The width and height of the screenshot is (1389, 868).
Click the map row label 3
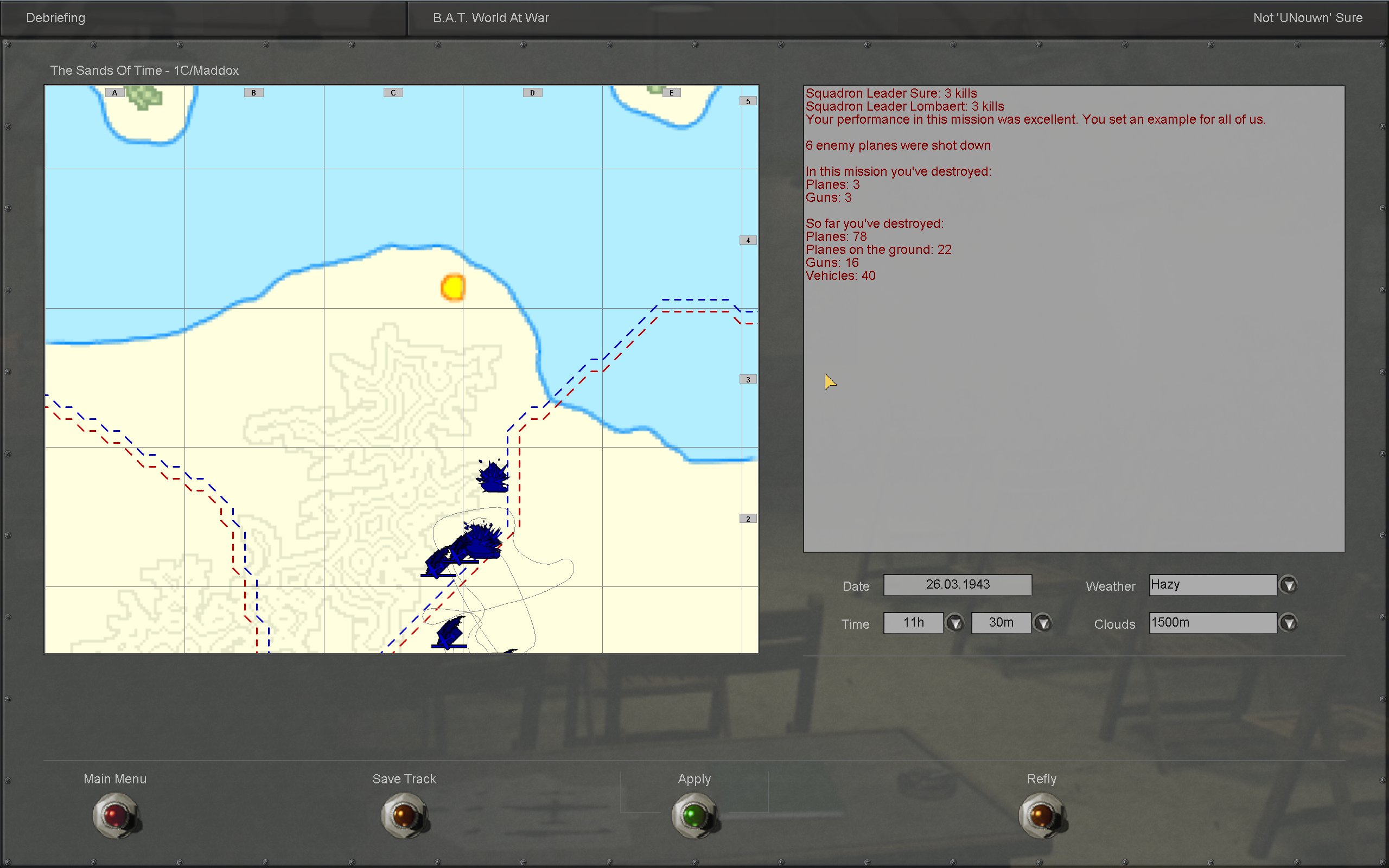[x=748, y=379]
